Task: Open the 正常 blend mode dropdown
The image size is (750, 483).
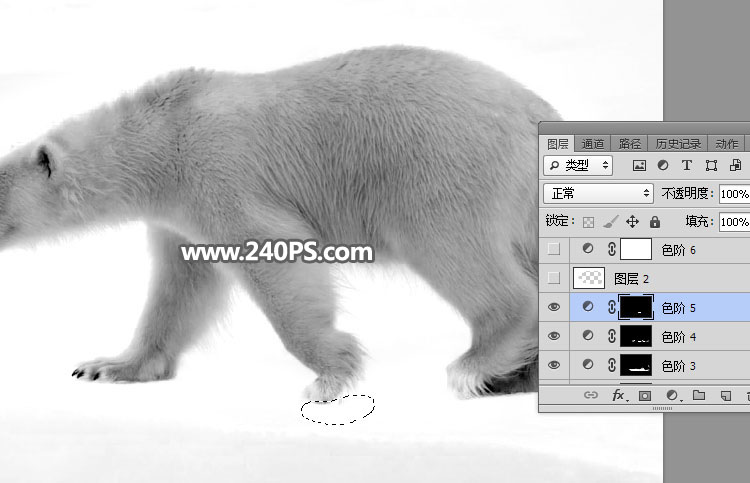Action: click(598, 193)
